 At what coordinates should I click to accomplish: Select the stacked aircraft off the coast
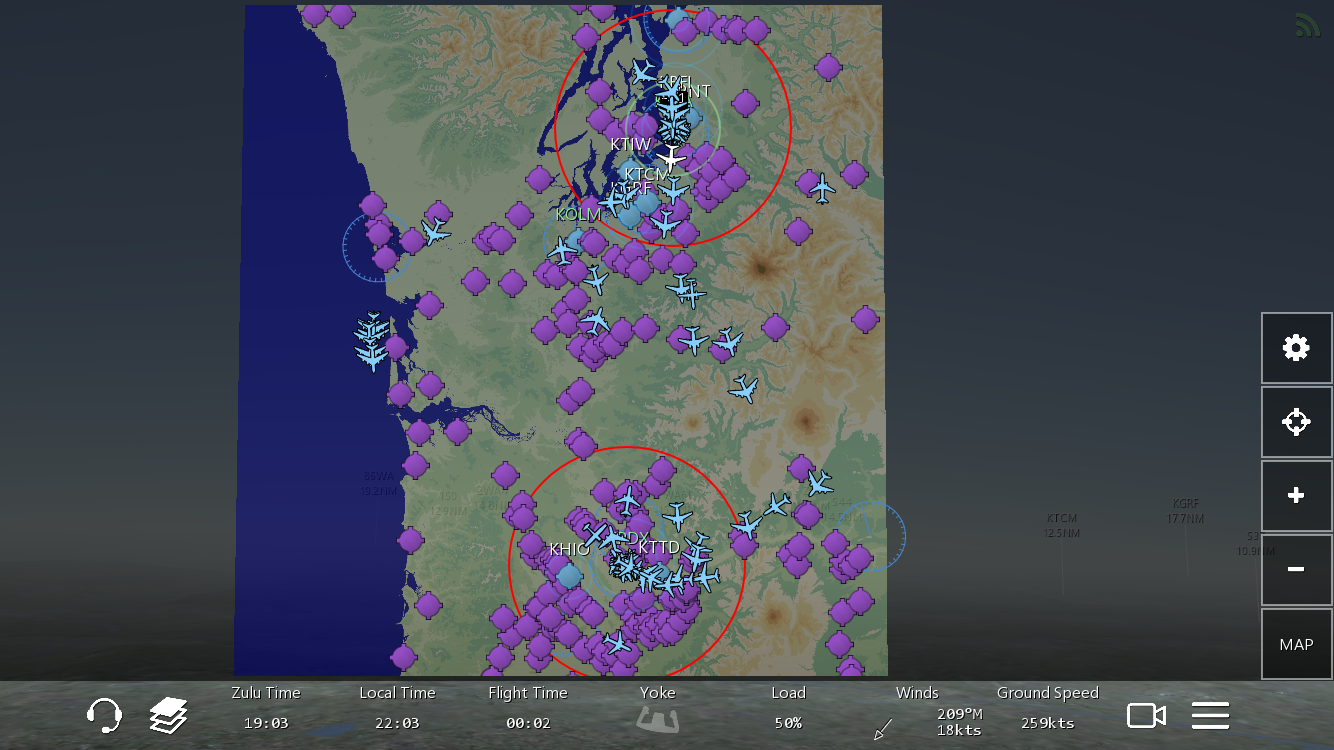coord(372,342)
